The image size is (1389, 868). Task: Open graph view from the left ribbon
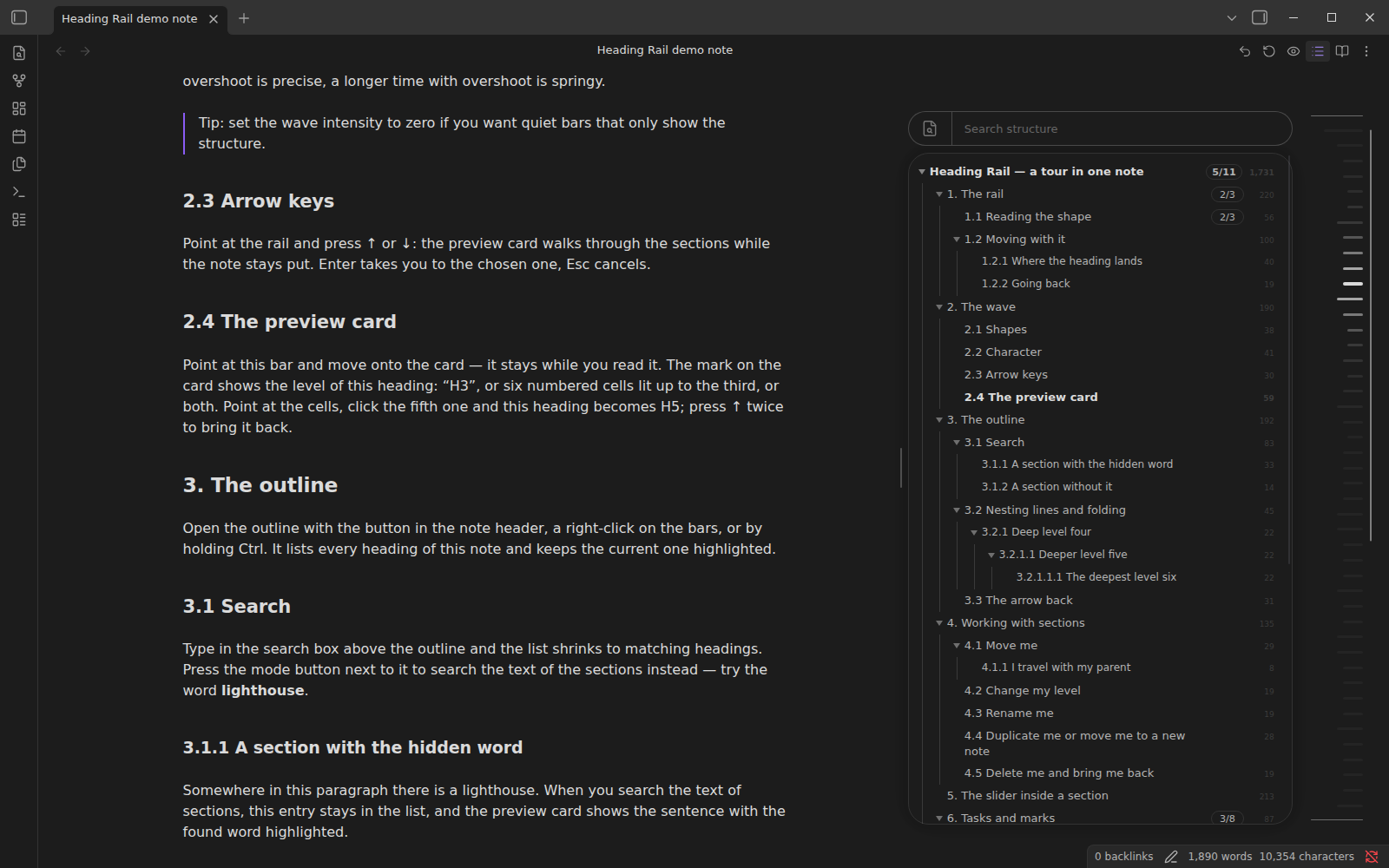coord(19,81)
